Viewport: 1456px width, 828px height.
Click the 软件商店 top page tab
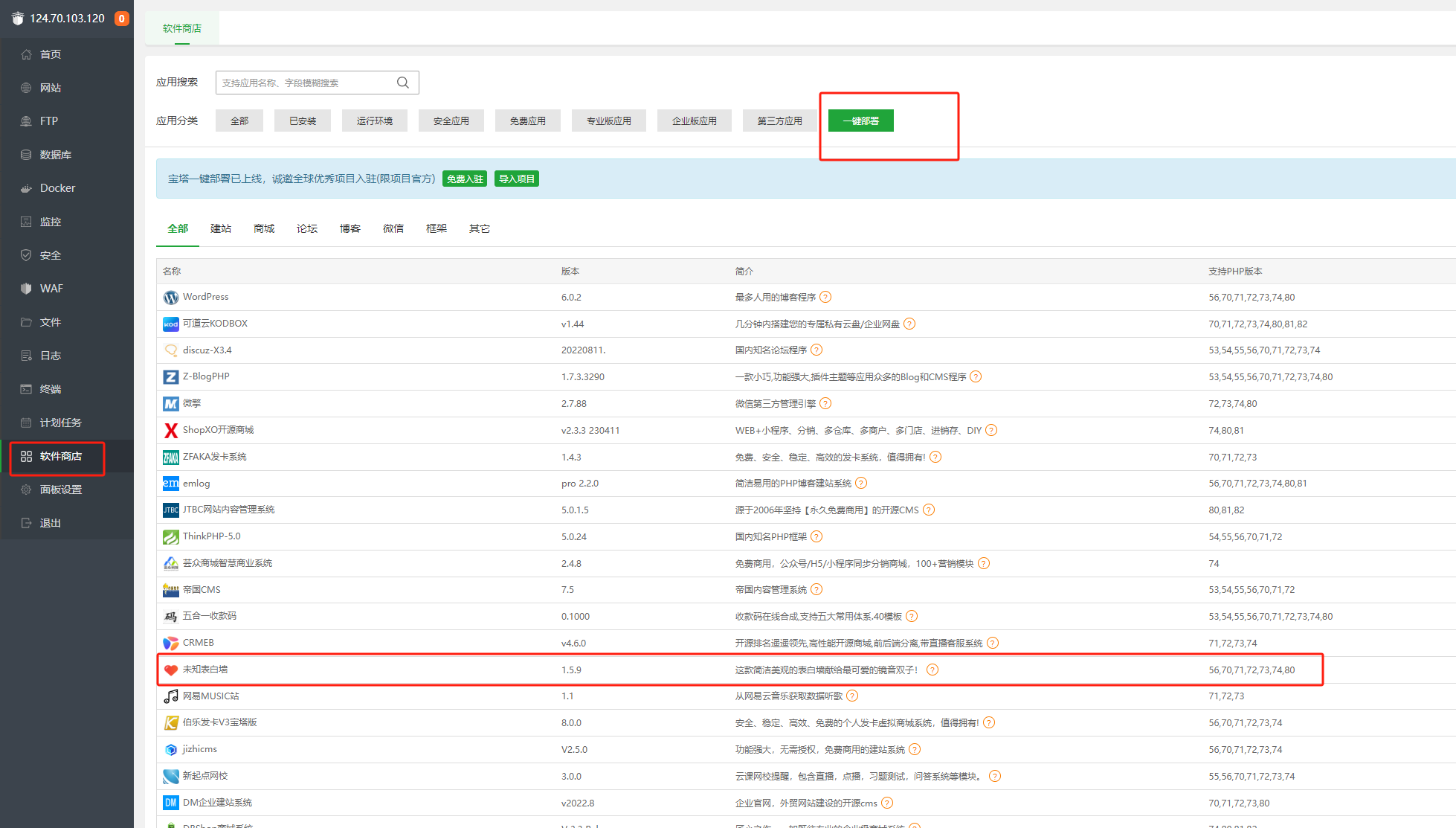coord(182,28)
